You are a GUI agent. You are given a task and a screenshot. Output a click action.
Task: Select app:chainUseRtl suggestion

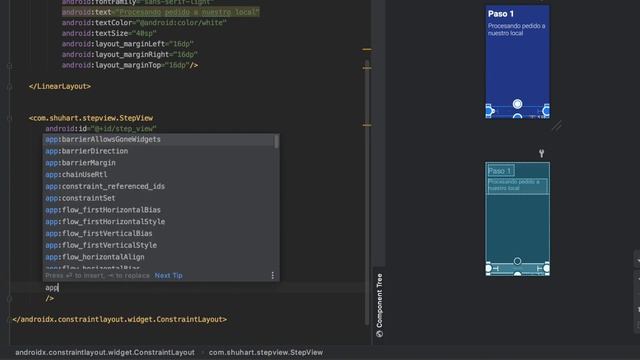point(159,175)
